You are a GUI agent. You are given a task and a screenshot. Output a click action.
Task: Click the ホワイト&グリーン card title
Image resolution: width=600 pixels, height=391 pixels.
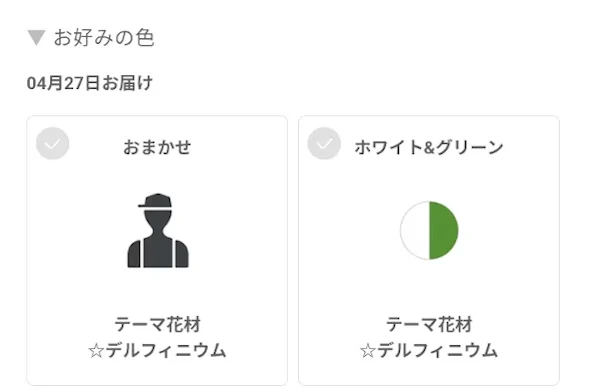(429, 147)
